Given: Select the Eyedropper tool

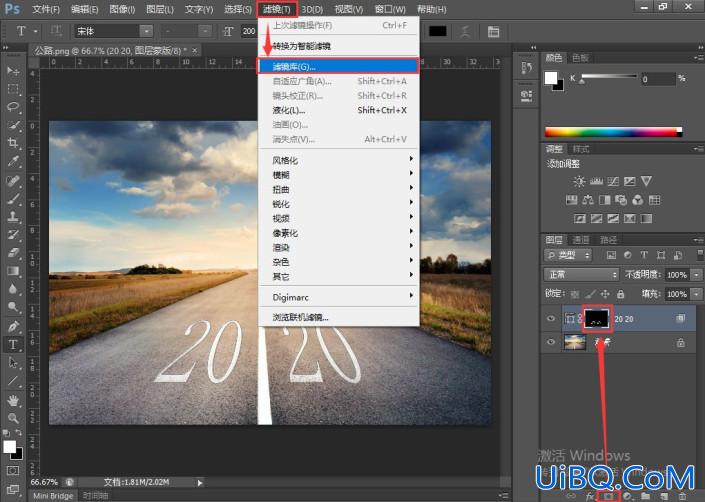Looking at the screenshot, I should (x=13, y=161).
